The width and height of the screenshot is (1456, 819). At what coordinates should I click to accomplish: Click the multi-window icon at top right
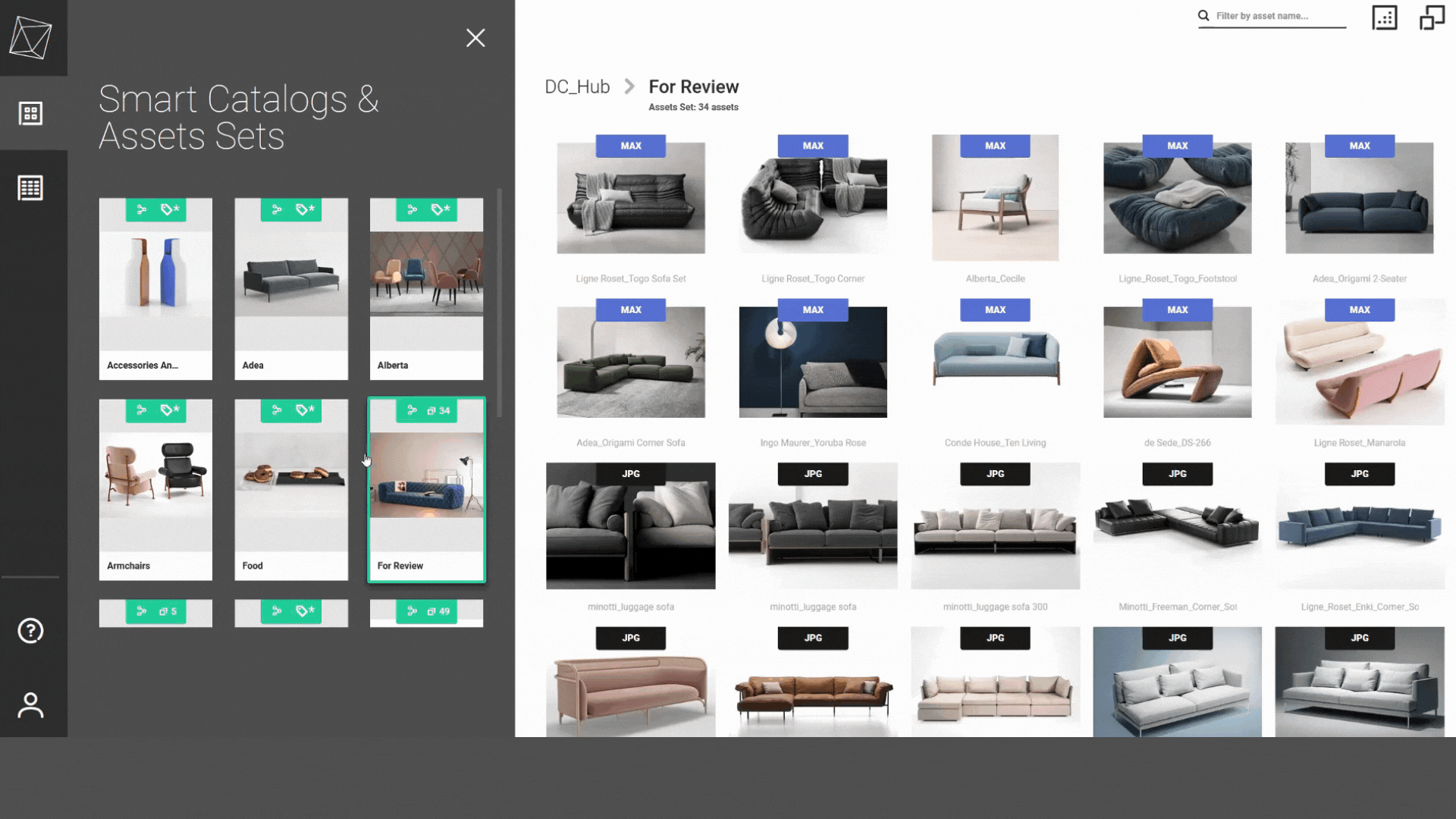point(1432,17)
